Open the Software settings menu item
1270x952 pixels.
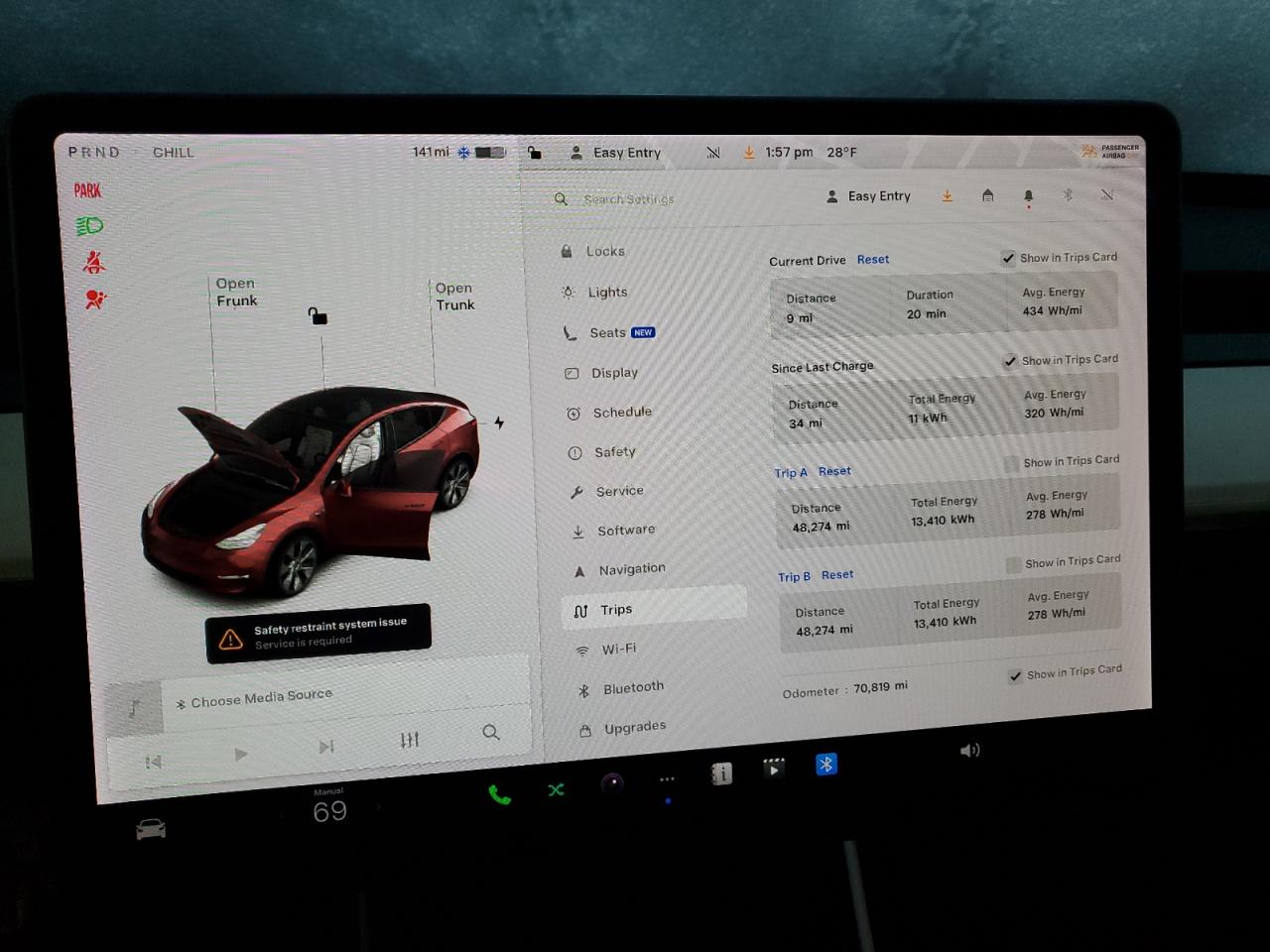click(625, 531)
